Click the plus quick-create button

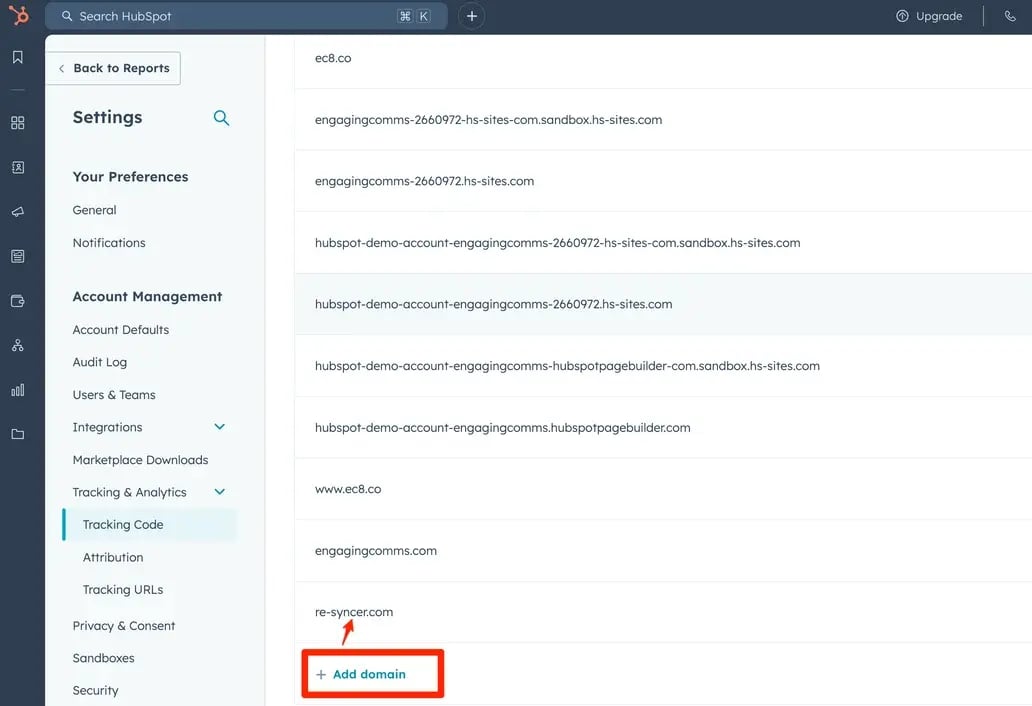click(x=471, y=16)
